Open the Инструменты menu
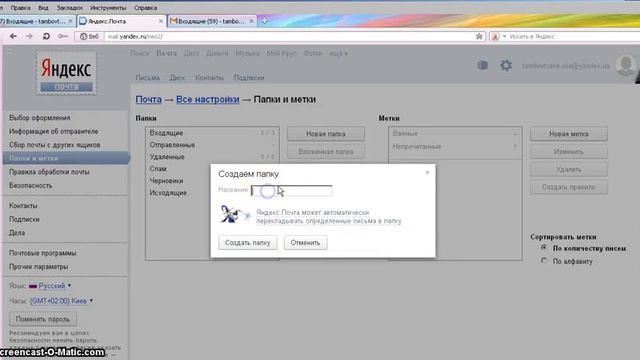 (108, 8)
